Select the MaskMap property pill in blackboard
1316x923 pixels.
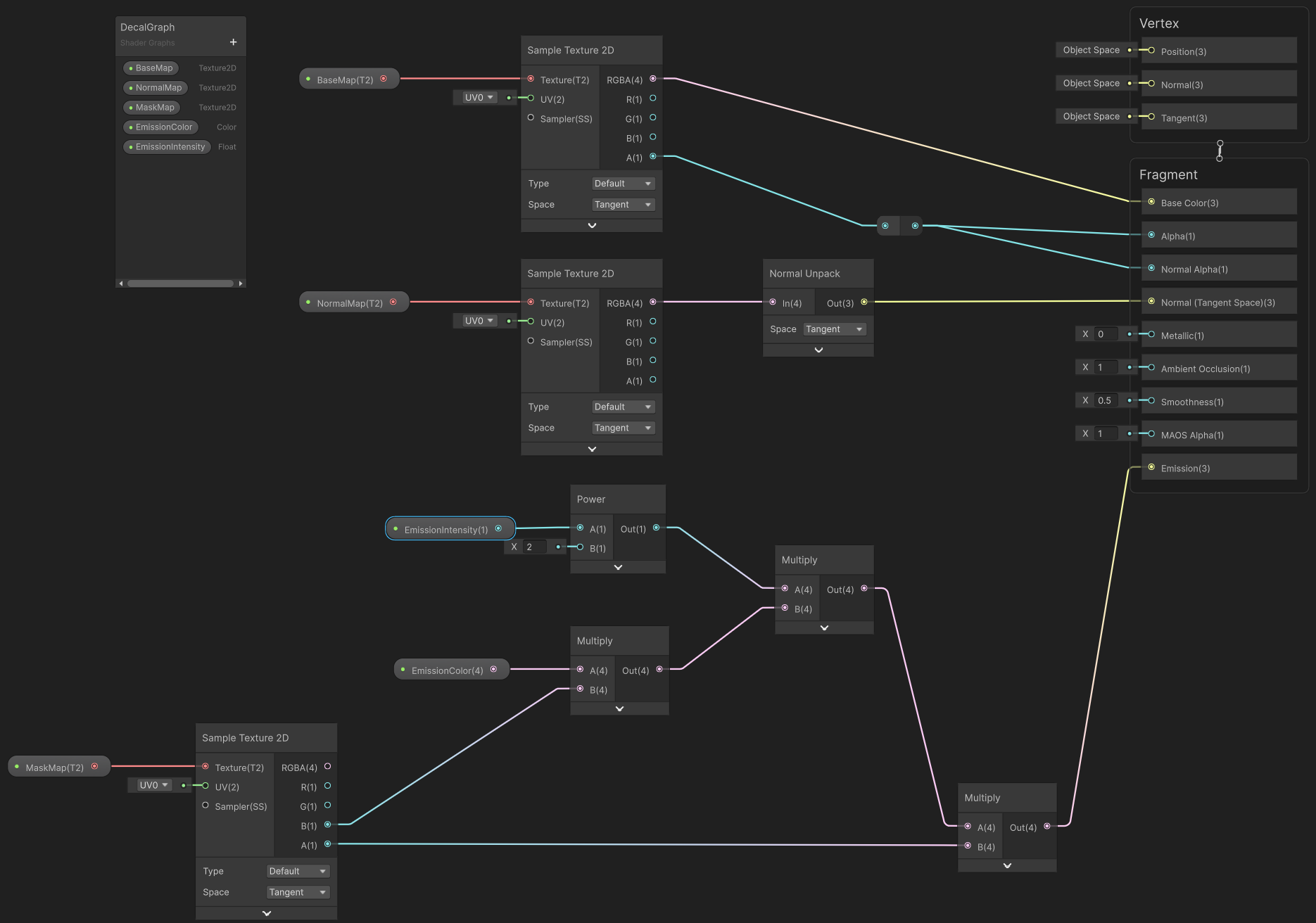(151, 108)
